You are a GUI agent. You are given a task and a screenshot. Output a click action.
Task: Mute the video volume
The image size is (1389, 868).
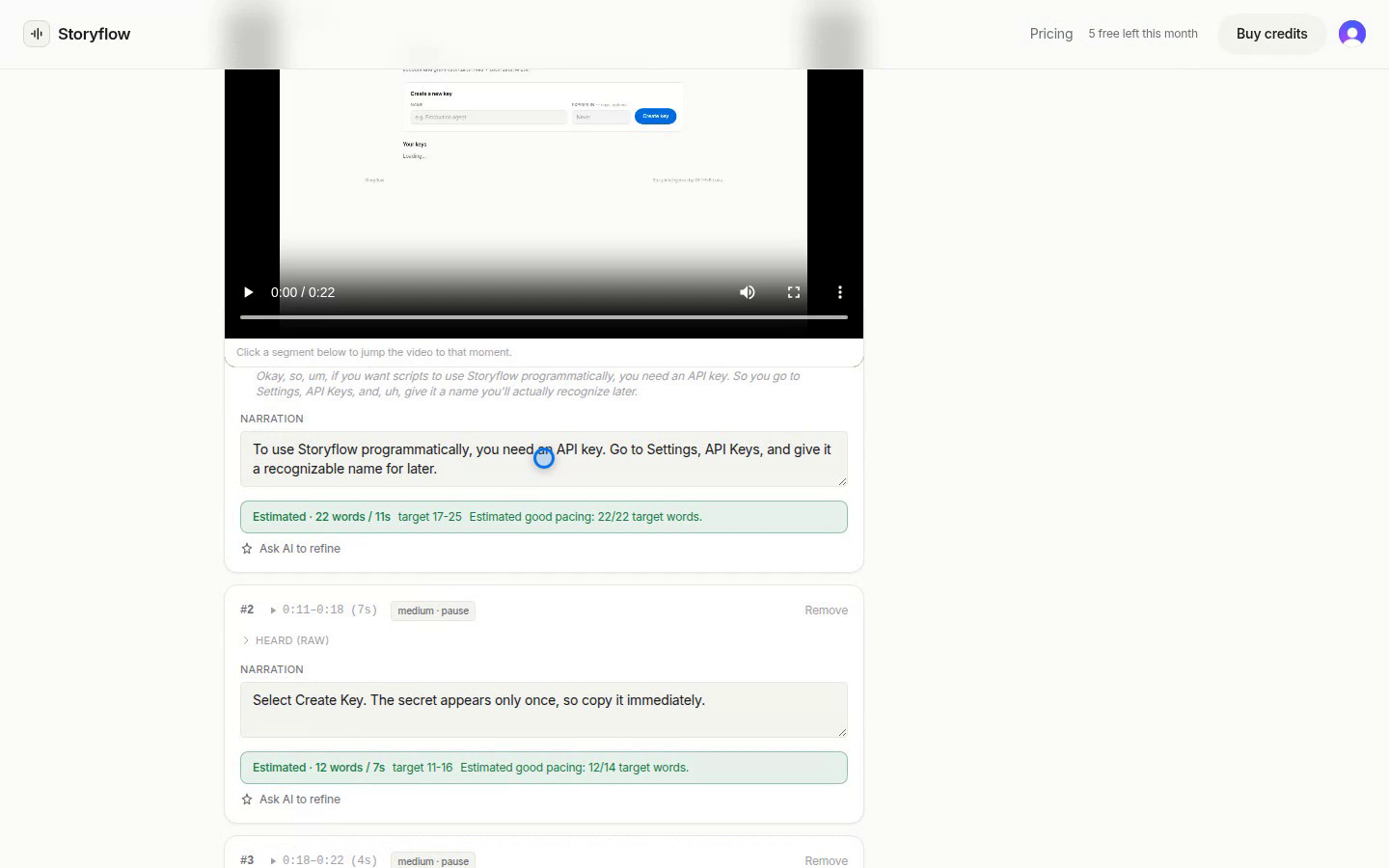(x=747, y=292)
